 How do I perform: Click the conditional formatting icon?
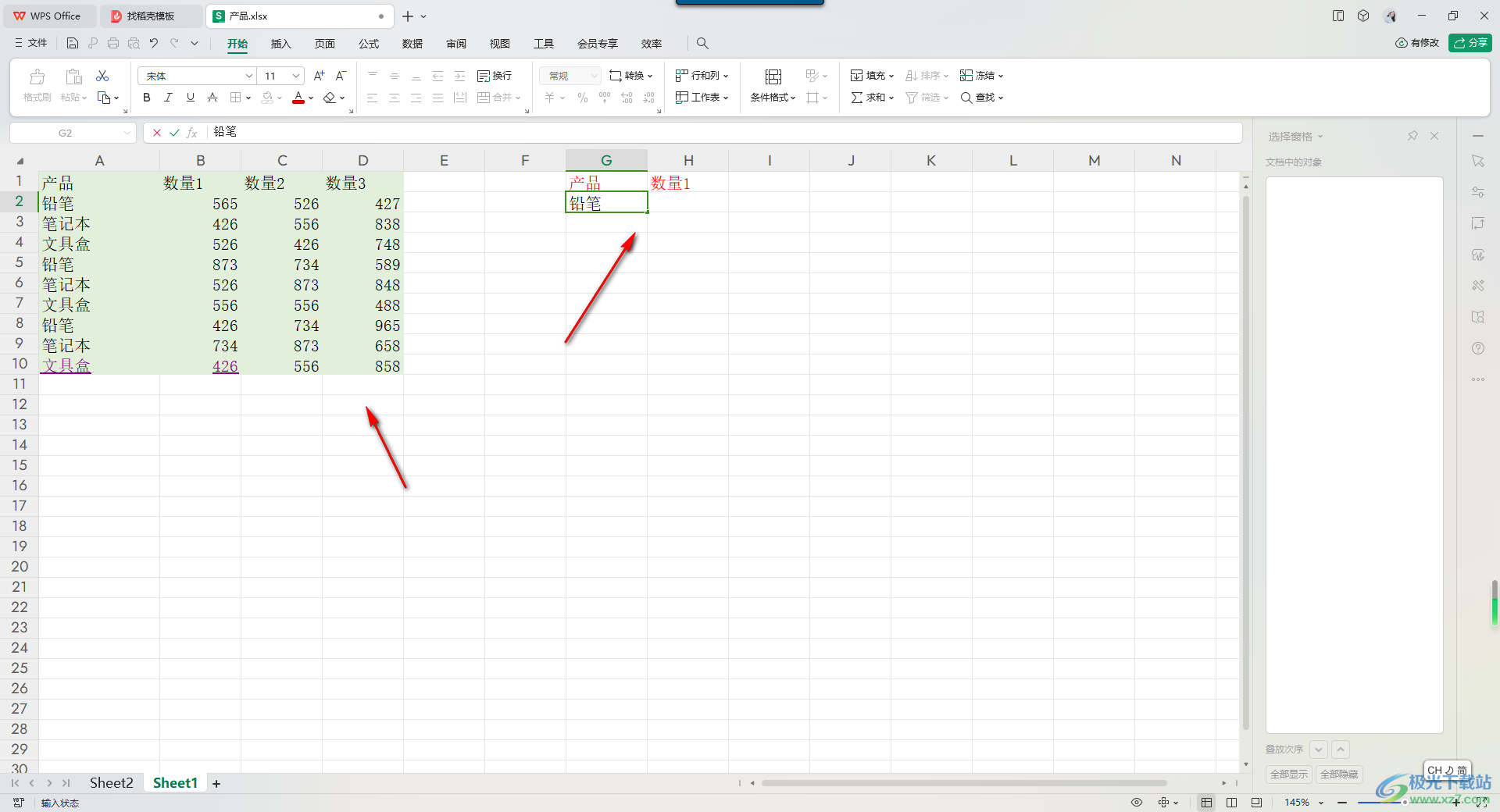coord(773,77)
